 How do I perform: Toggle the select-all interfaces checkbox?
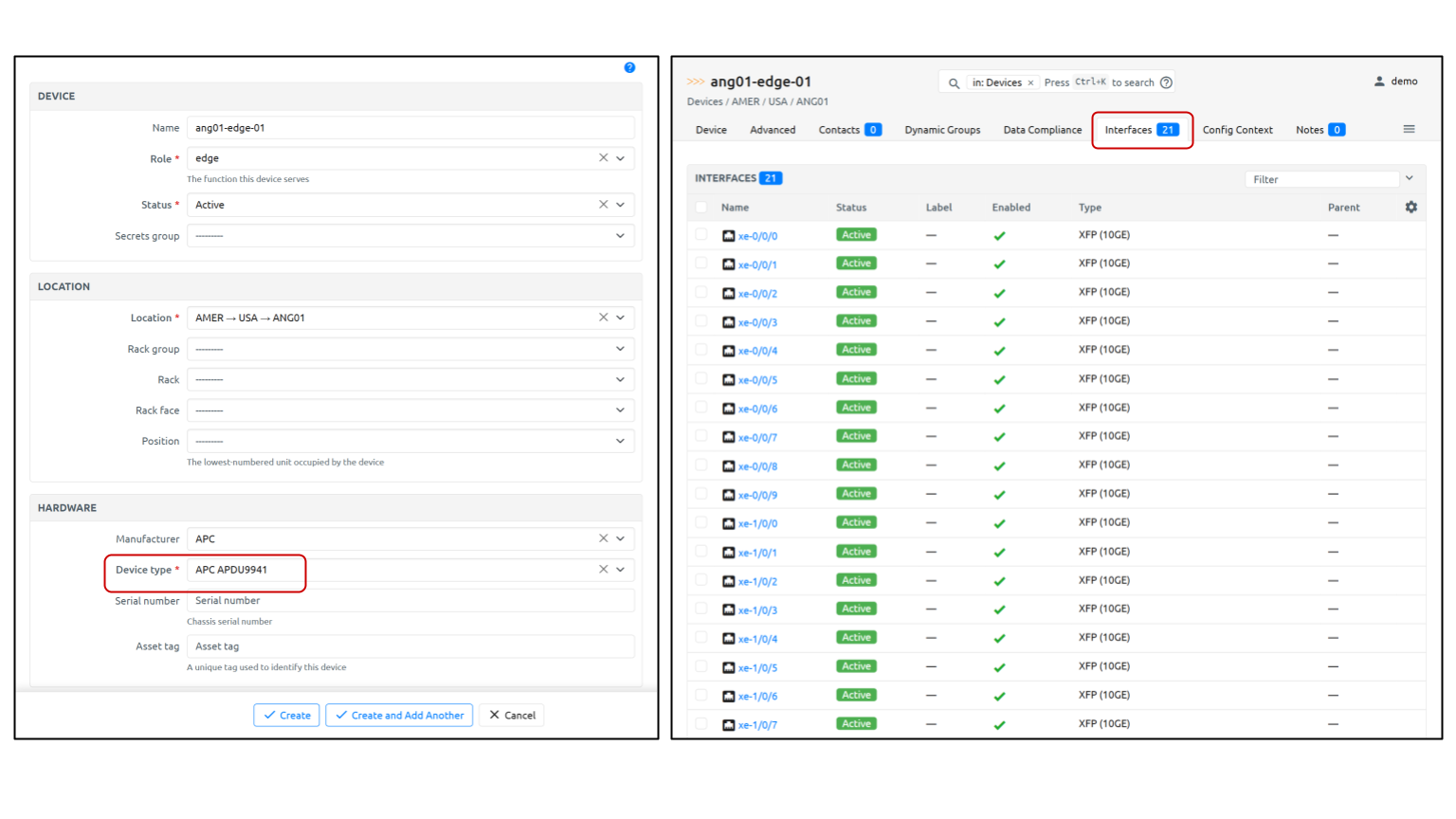[701, 207]
